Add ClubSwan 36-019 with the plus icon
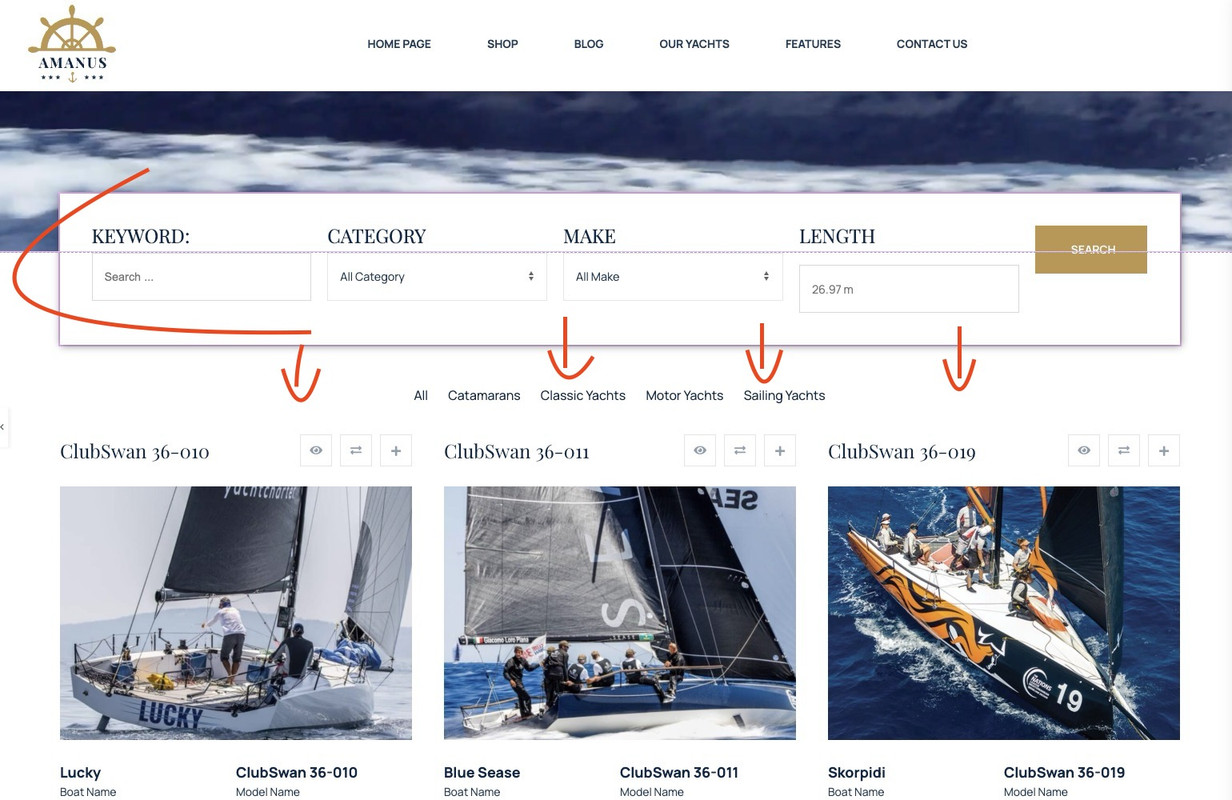Image resolution: width=1232 pixels, height=800 pixels. click(1164, 451)
